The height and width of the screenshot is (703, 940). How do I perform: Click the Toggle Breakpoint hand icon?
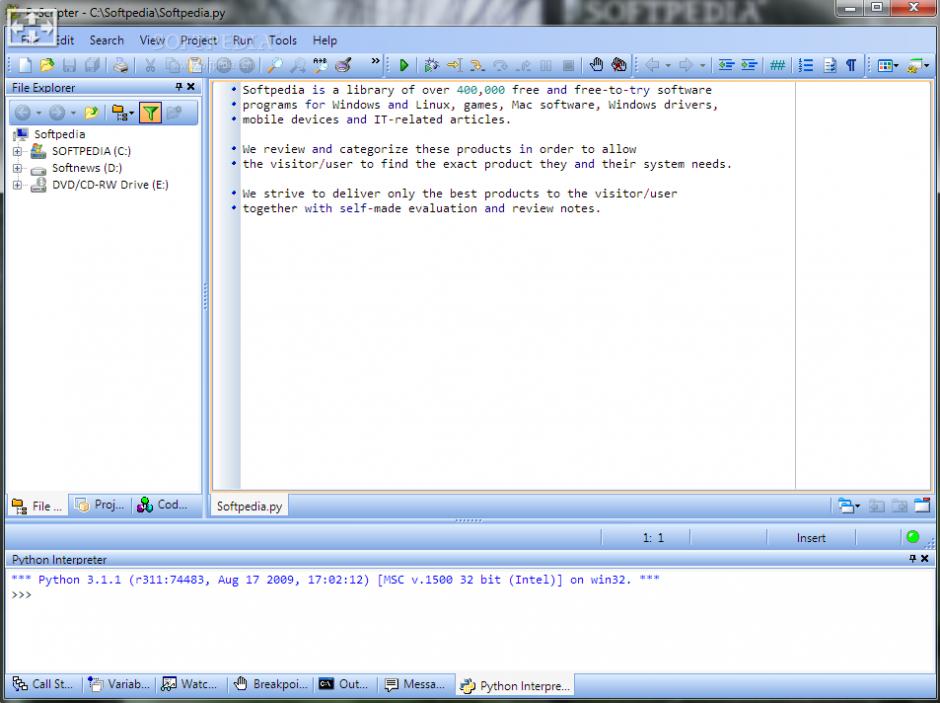596,66
